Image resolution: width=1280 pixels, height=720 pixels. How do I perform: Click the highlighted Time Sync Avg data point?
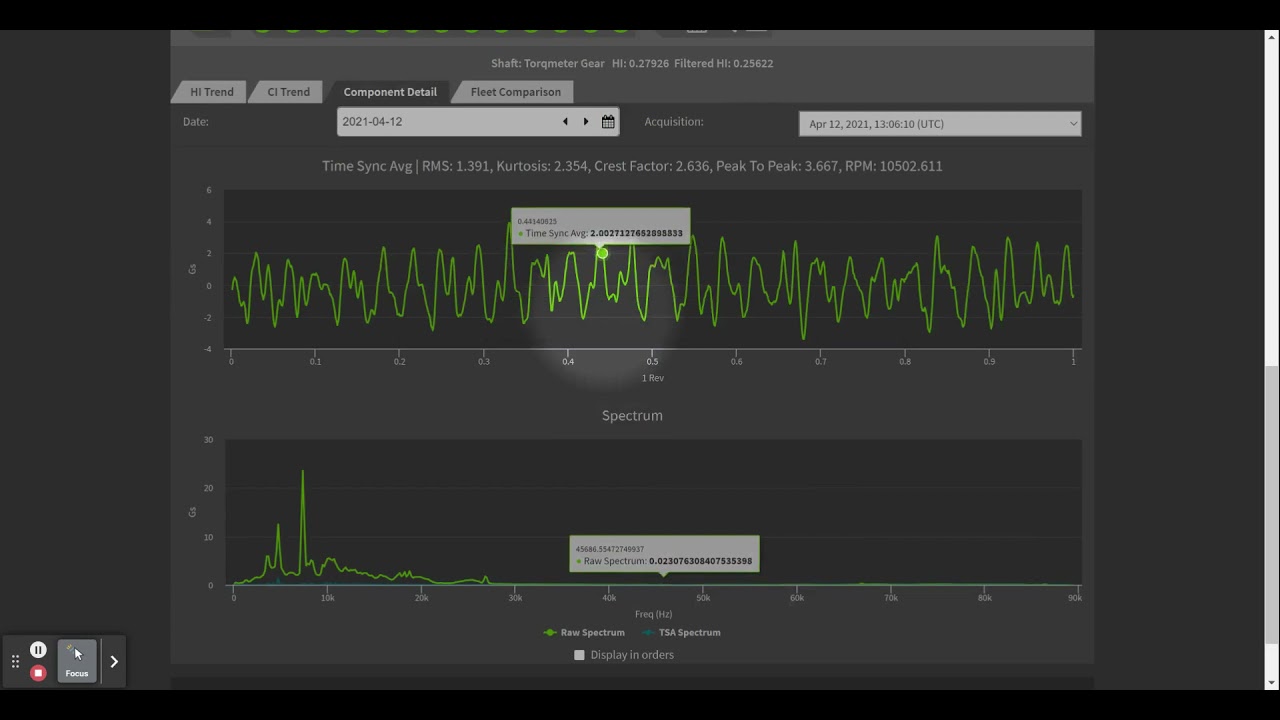click(602, 254)
